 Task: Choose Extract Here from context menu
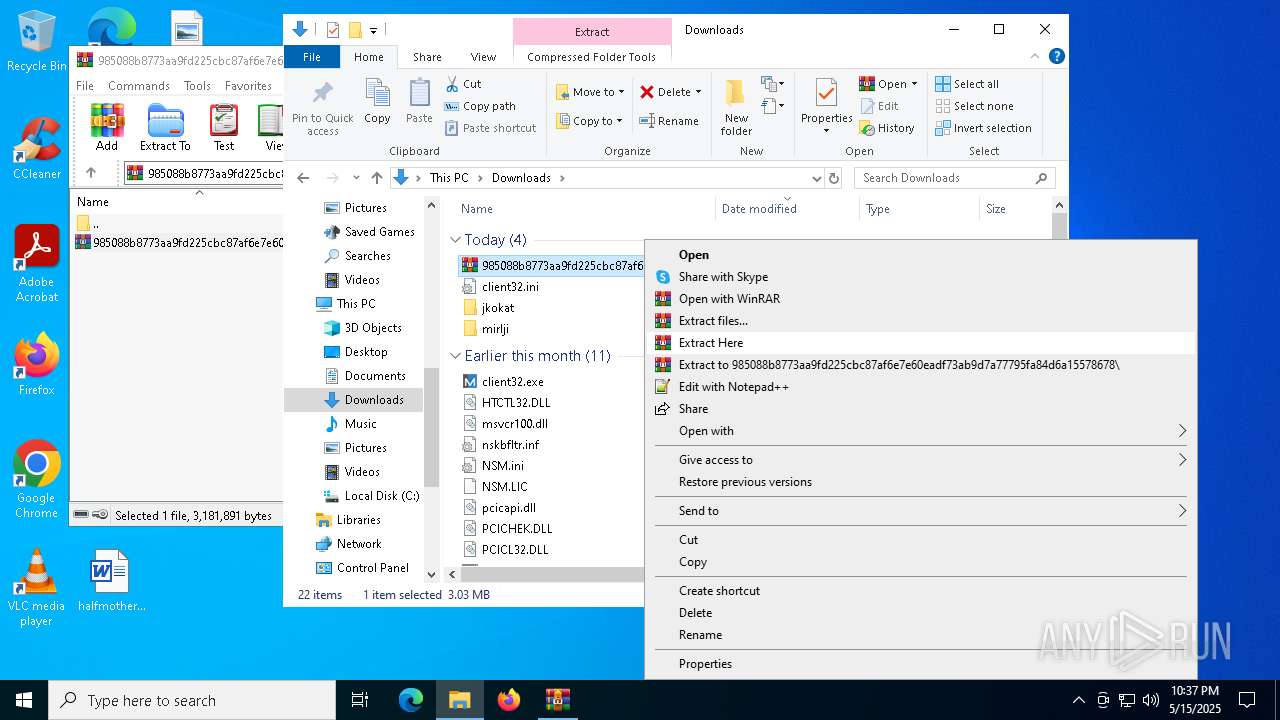pos(920,343)
